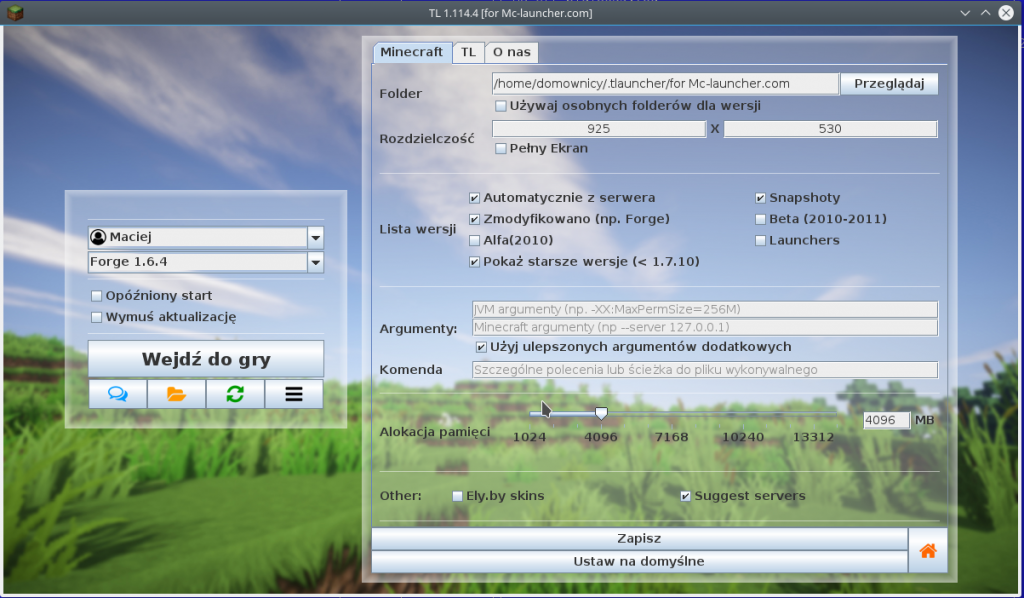Uncheck the 'Snapshoty' checkbox
Viewport: 1024px width, 598px height.
point(760,198)
